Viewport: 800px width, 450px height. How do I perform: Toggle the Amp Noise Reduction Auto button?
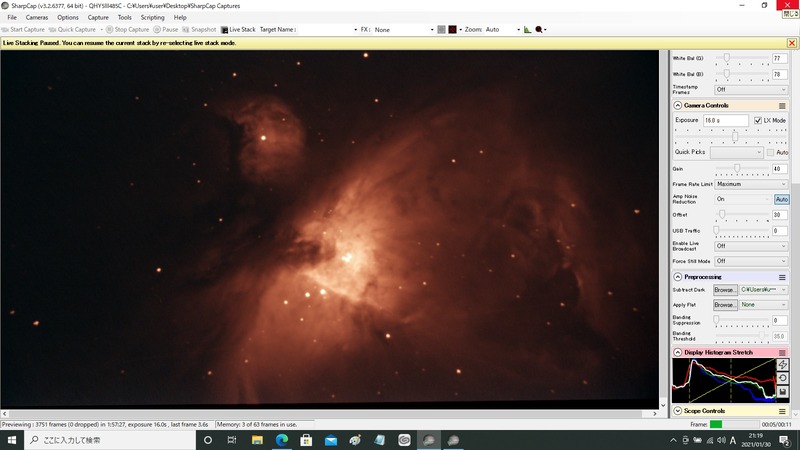pos(782,199)
